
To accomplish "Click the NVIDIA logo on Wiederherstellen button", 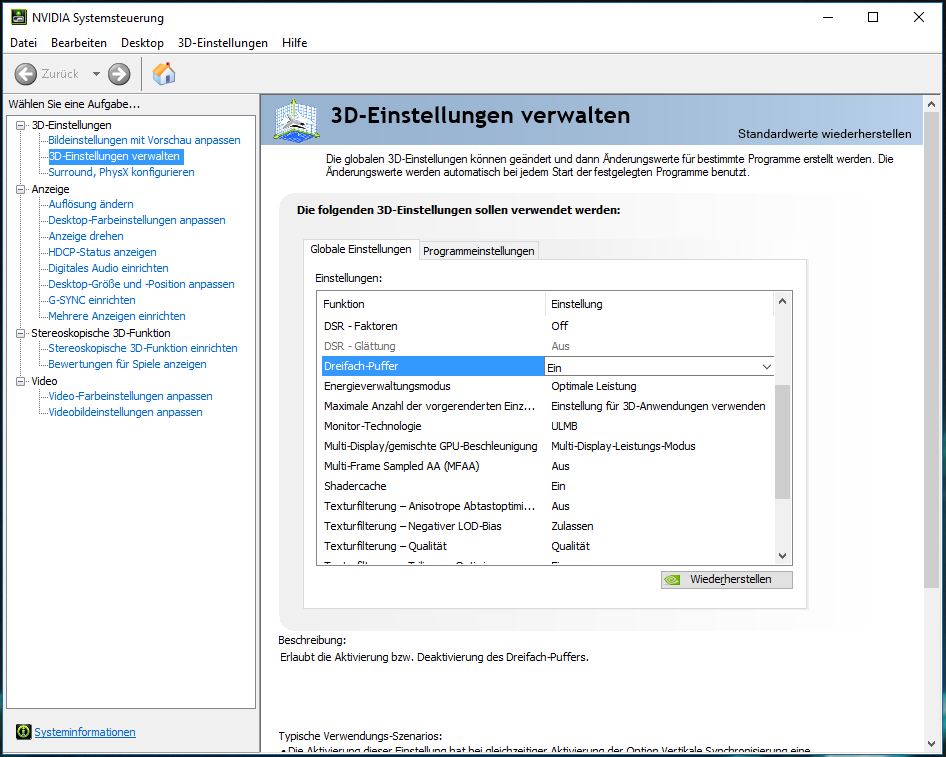I will [671, 580].
